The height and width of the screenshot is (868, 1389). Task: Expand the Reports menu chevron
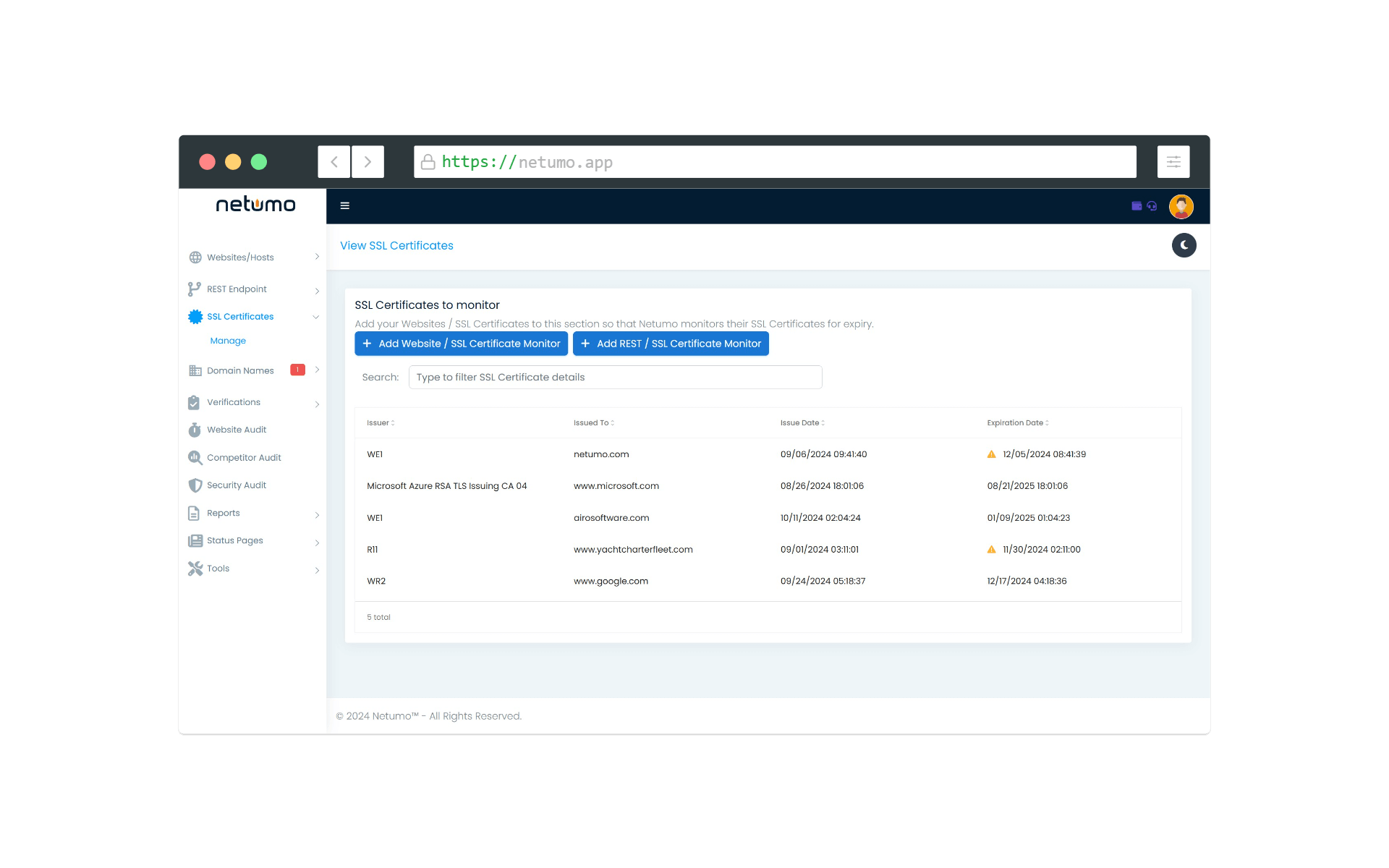pyautogui.click(x=317, y=515)
